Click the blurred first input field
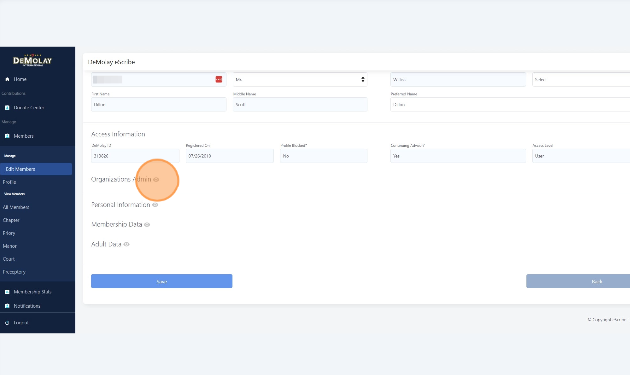This screenshot has height=375, width=630. pos(159,80)
